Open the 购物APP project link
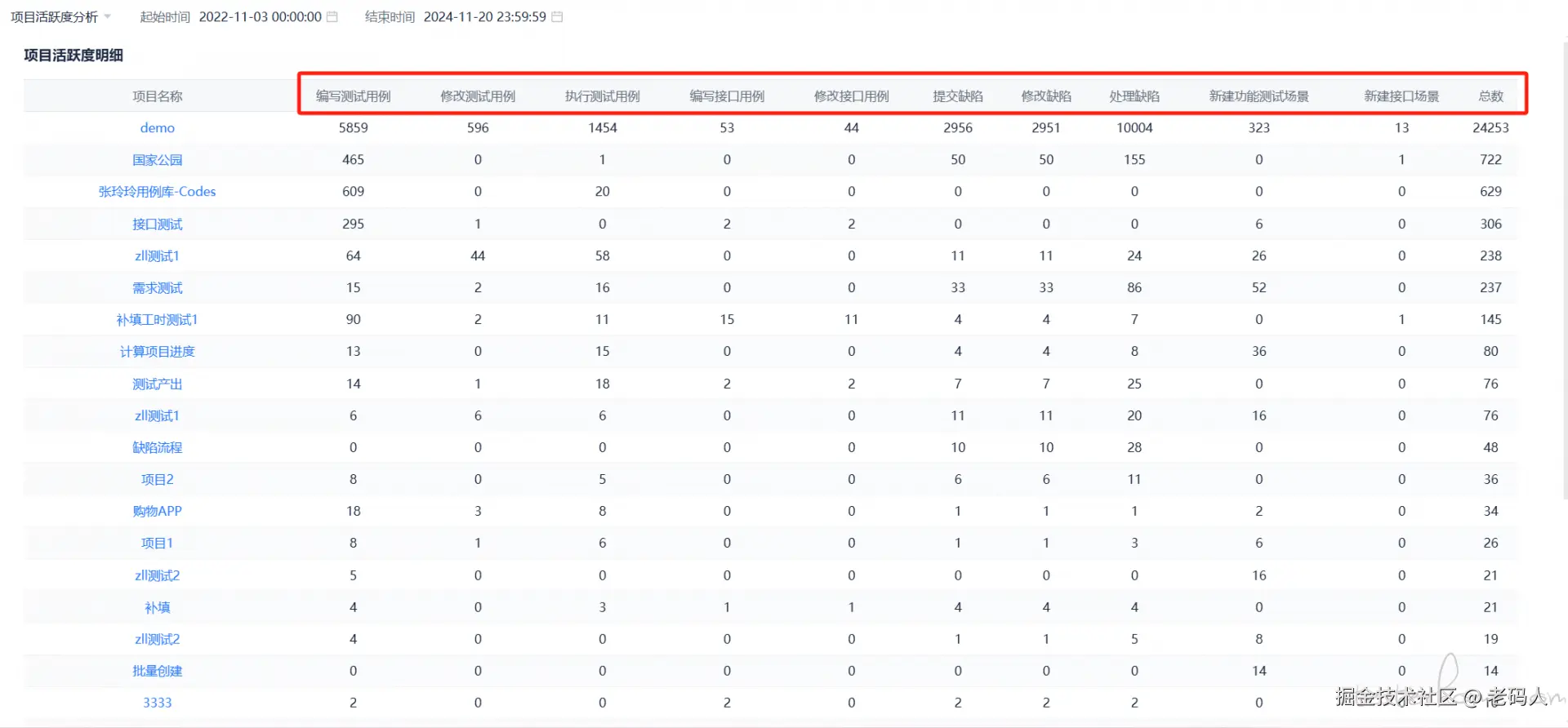The image size is (1568, 728). (x=157, y=511)
